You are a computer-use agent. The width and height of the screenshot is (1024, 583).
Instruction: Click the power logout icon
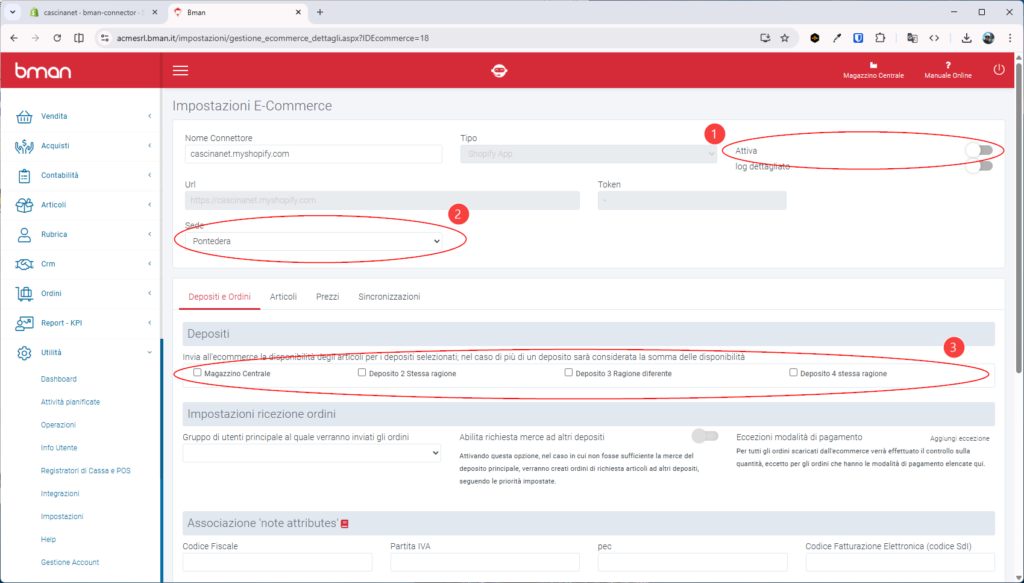pyautogui.click(x=998, y=70)
